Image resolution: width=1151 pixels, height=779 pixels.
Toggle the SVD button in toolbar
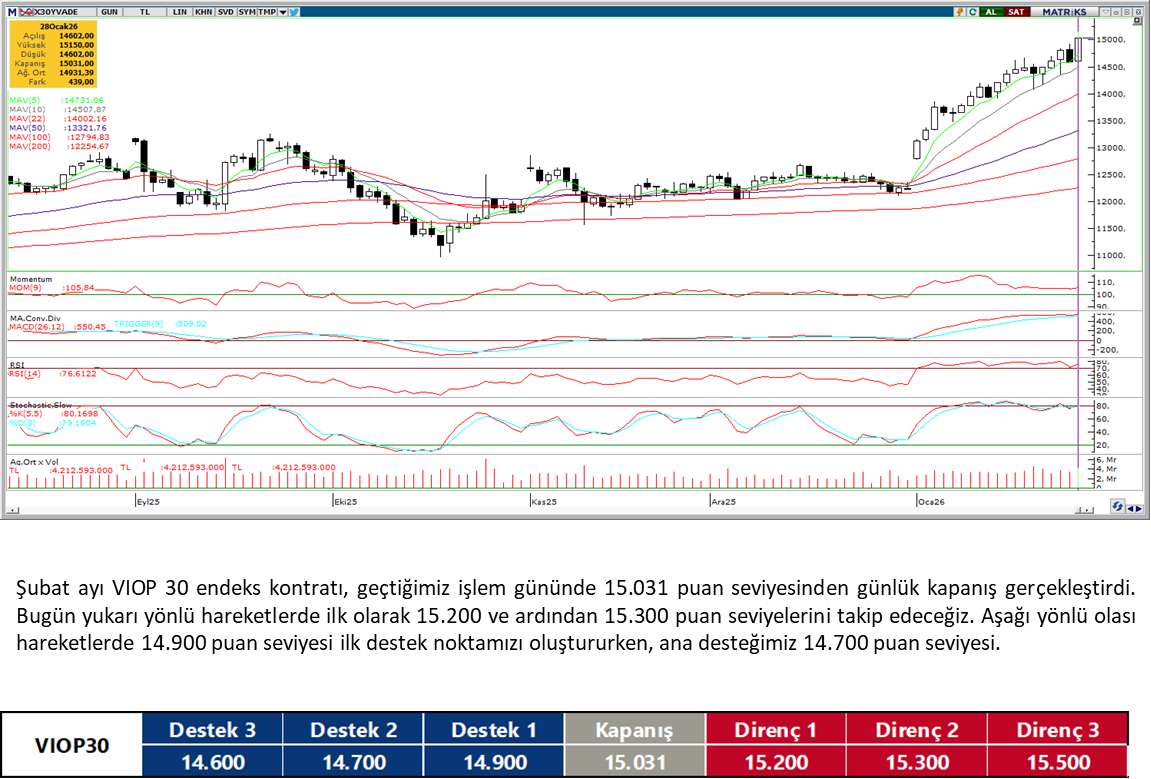click(x=225, y=11)
